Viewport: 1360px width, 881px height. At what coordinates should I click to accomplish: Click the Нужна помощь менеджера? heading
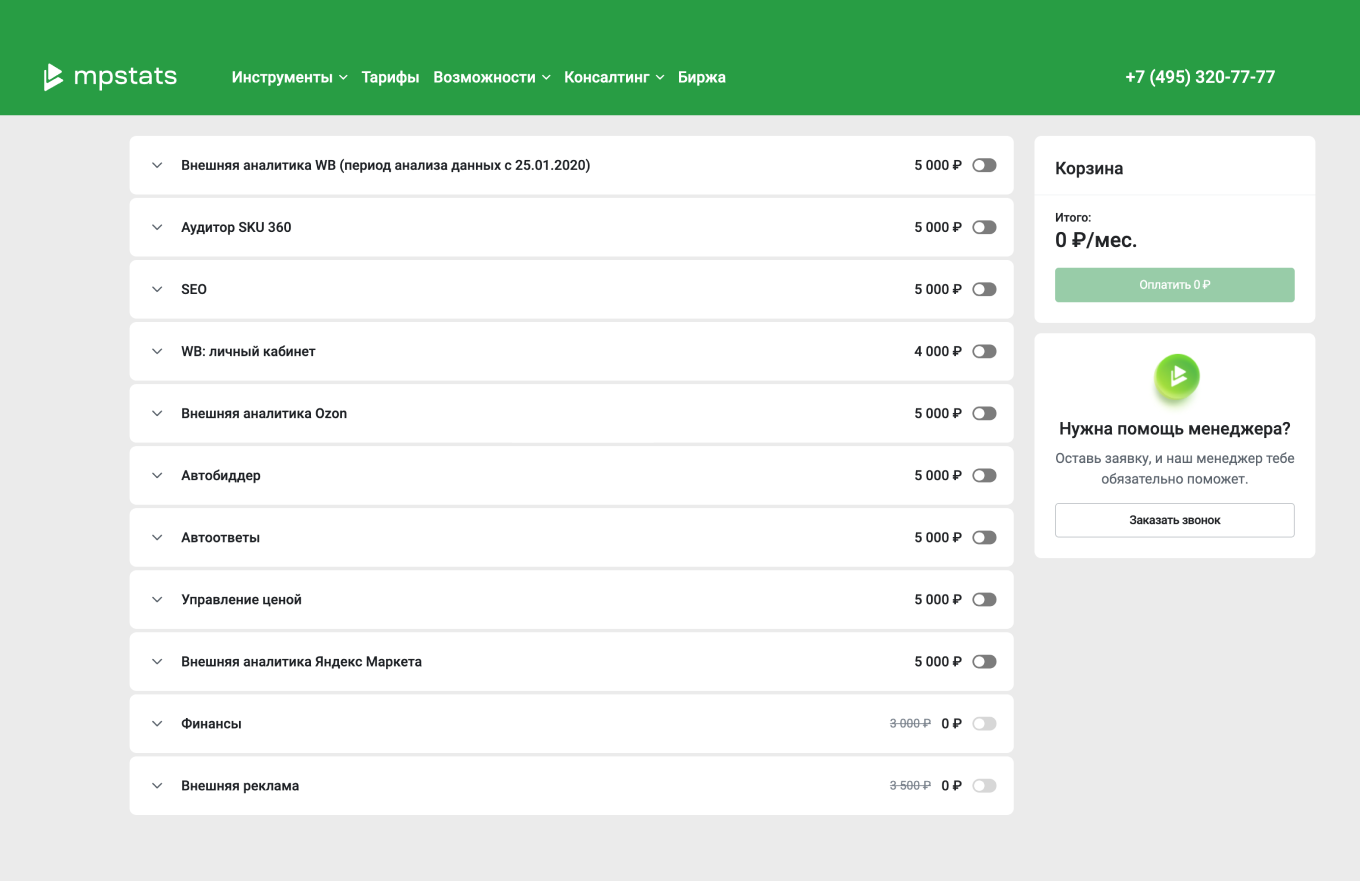tap(1175, 429)
